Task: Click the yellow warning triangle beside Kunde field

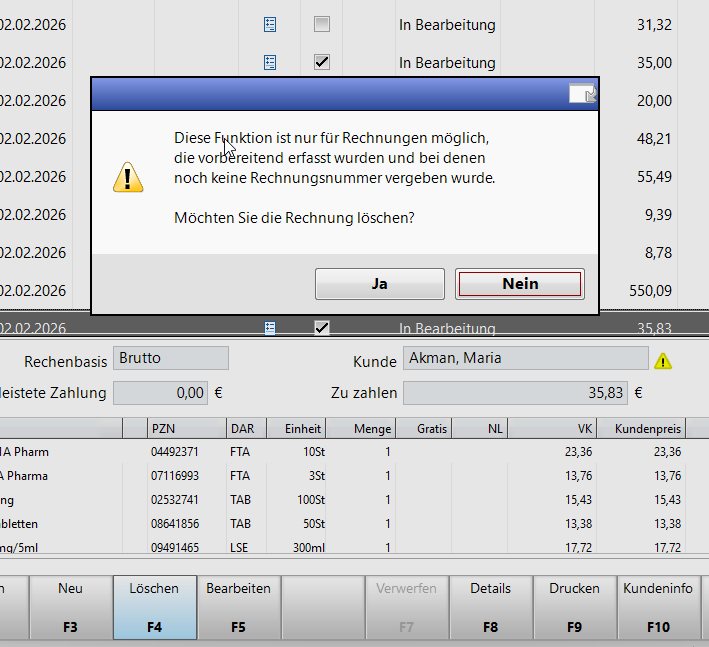Action: (x=663, y=361)
